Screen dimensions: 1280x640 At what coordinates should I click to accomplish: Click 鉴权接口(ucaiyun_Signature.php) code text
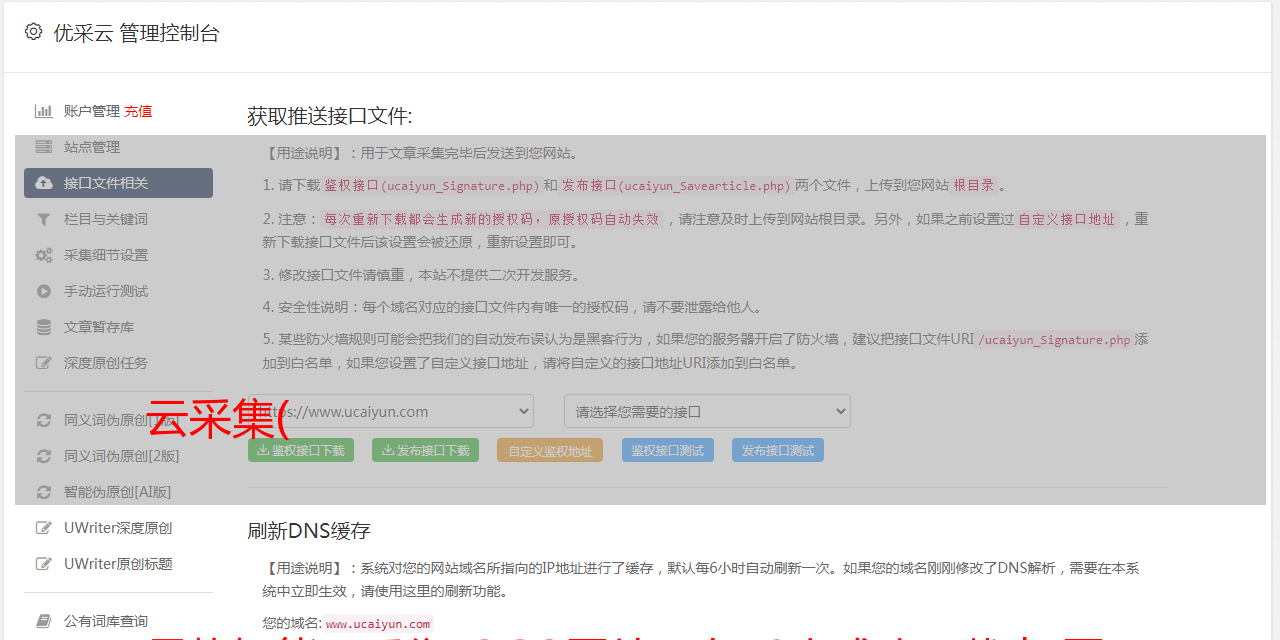[x=432, y=185]
